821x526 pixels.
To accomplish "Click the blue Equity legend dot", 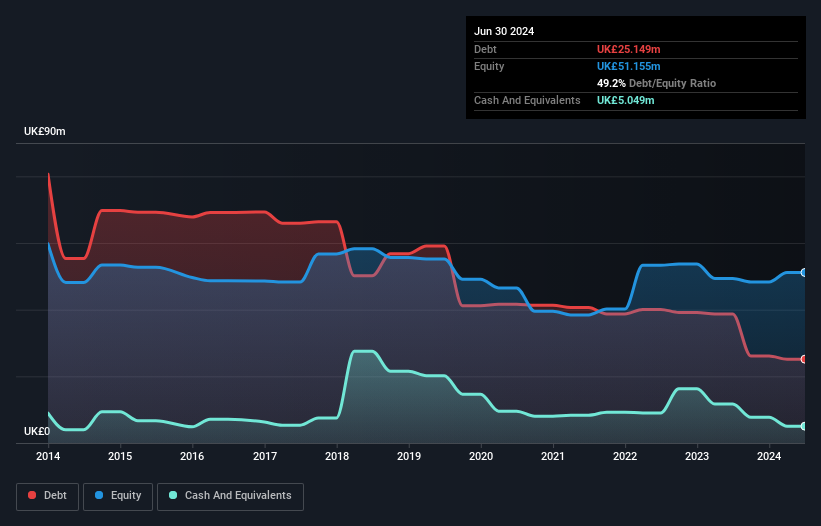I will pos(99,495).
